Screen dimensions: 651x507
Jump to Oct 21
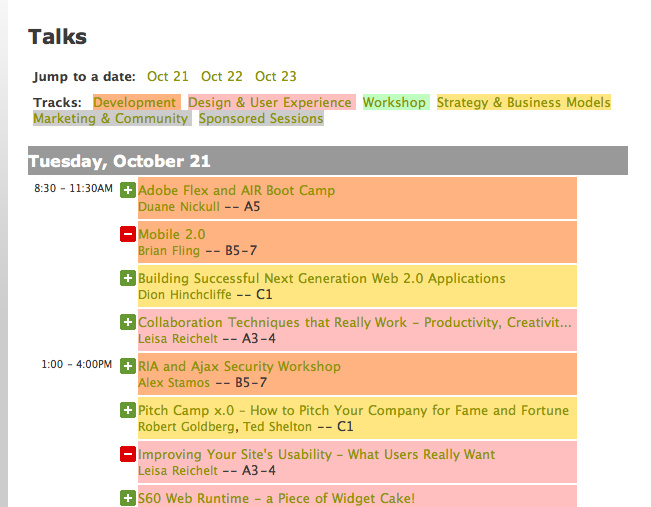click(168, 76)
